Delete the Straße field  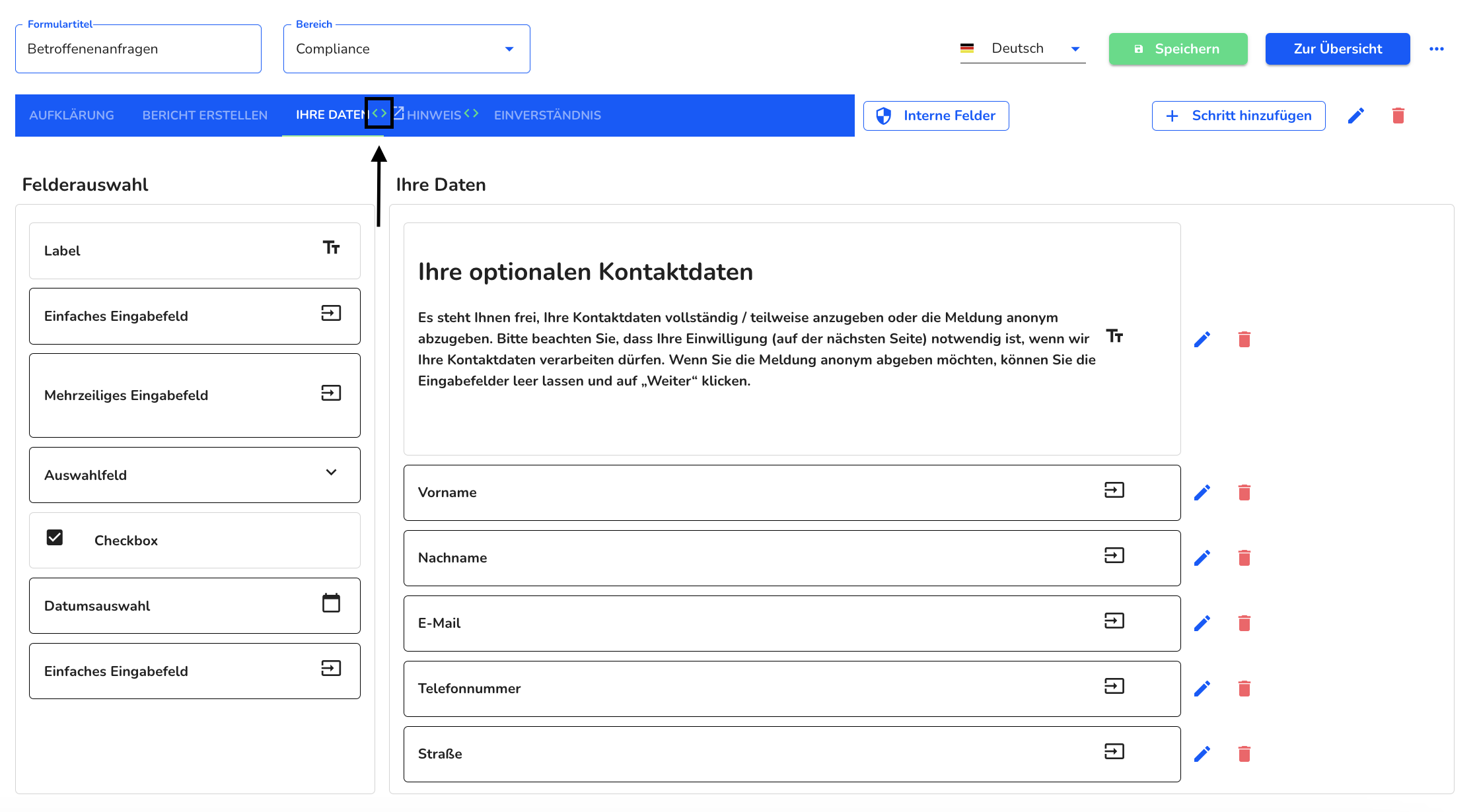pyautogui.click(x=1244, y=754)
